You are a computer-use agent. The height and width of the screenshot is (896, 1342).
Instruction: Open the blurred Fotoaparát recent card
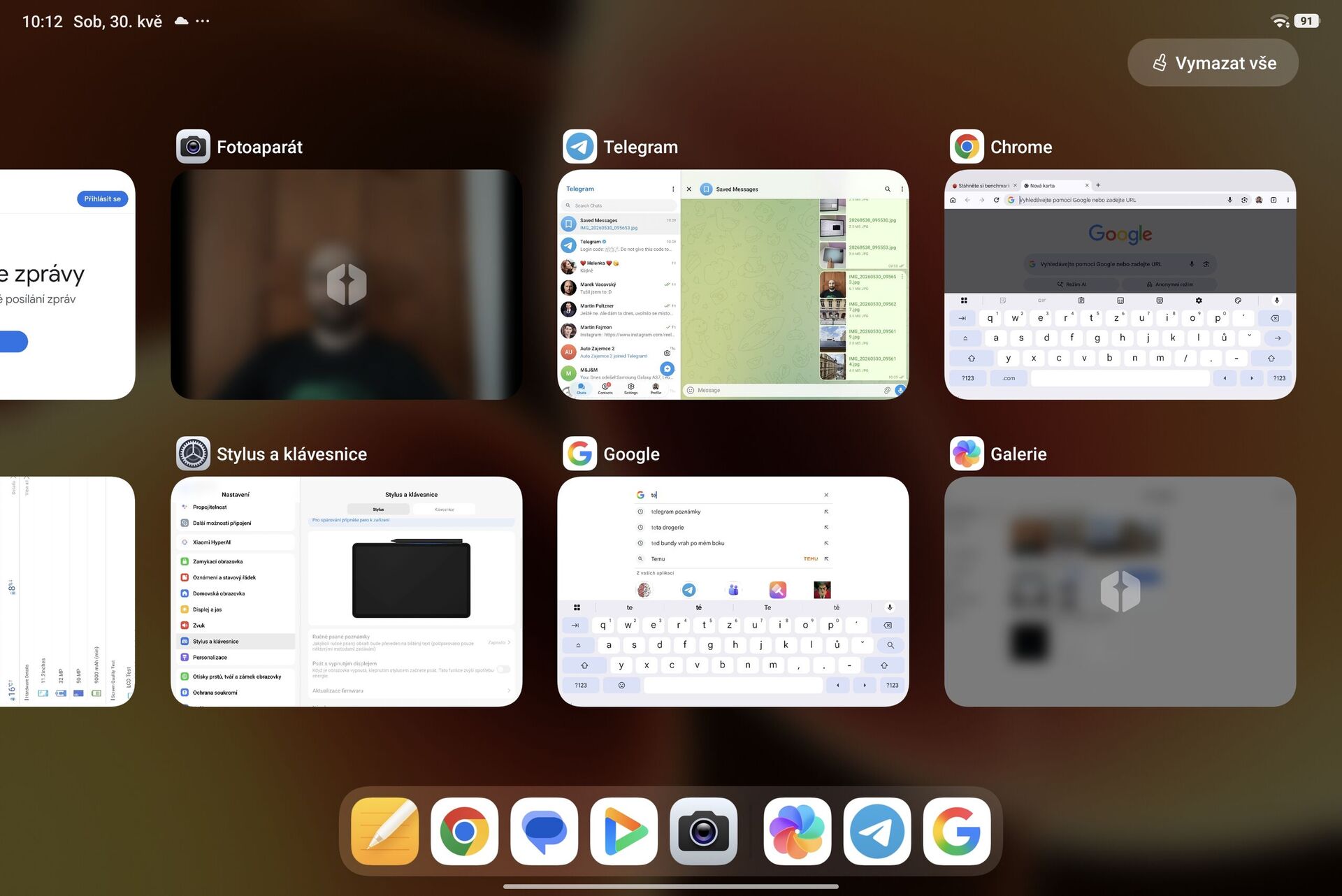pyautogui.click(x=347, y=284)
